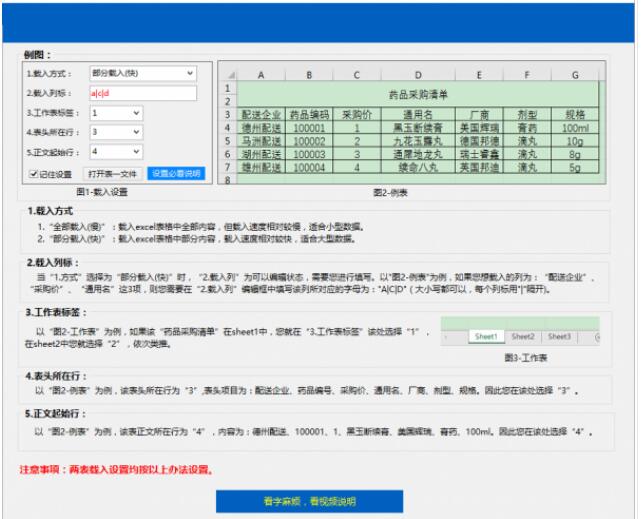Click the select-all corner of the example sheet
This screenshot has width=642, height=519.
231,75
